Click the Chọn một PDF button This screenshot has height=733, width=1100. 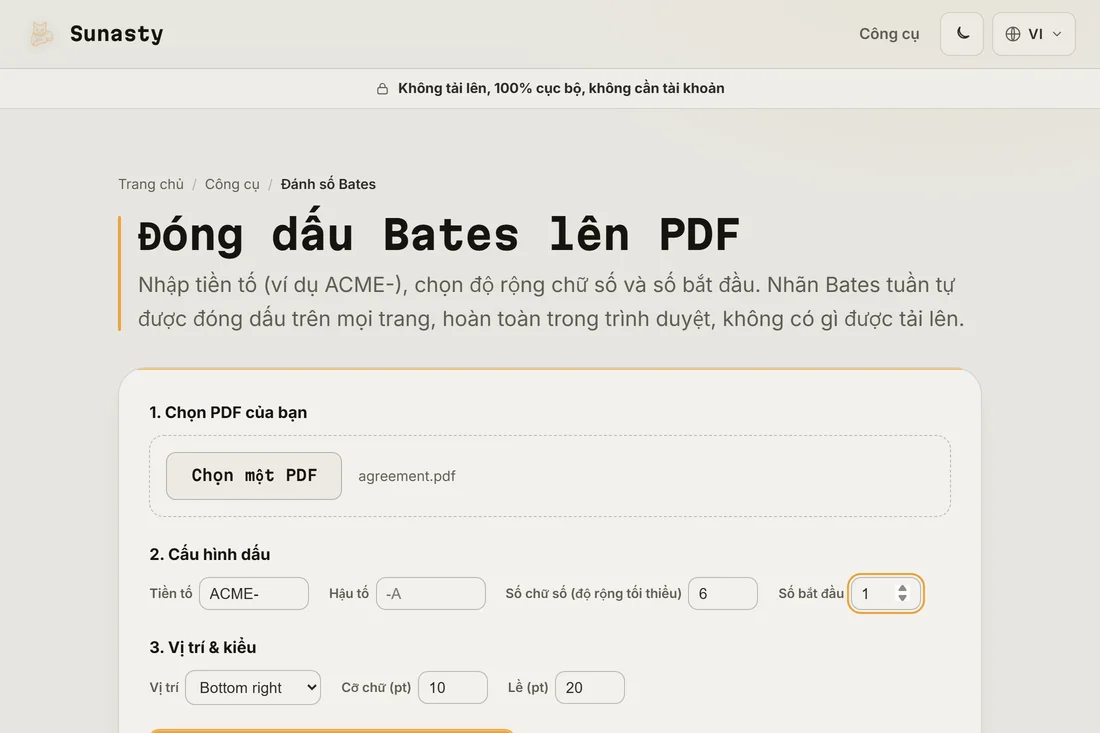pyautogui.click(x=254, y=476)
